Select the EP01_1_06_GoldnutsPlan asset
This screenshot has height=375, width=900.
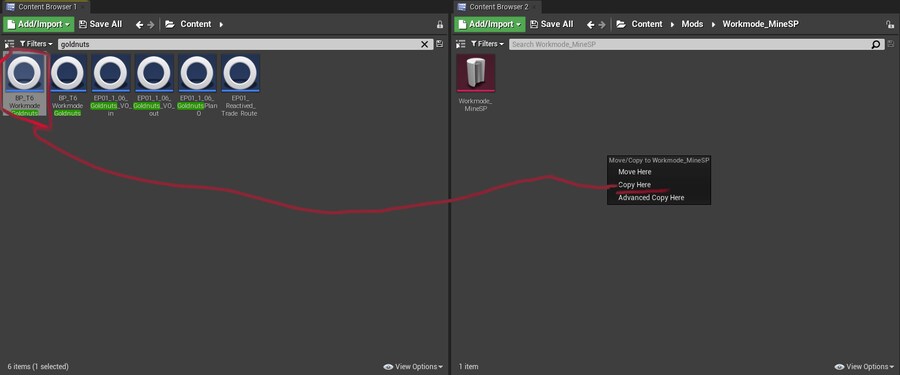(x=196, y=85)
